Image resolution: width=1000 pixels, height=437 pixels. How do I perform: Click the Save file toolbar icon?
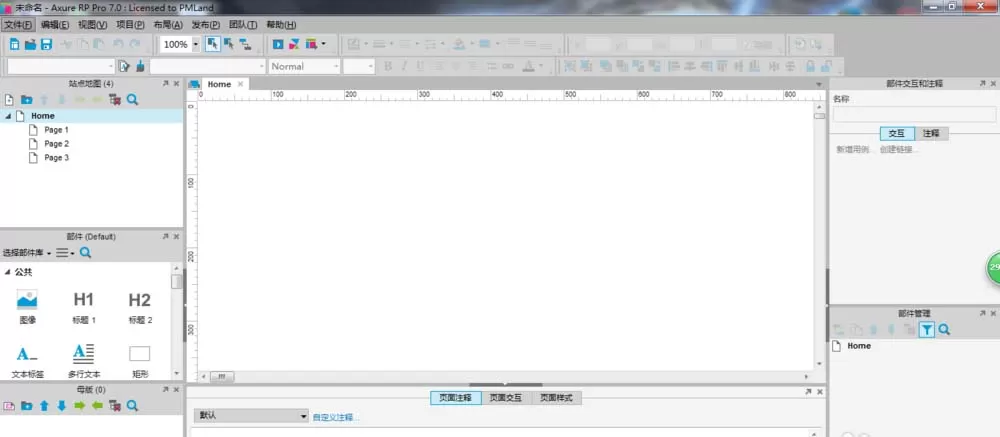click(x=47, y=45)
